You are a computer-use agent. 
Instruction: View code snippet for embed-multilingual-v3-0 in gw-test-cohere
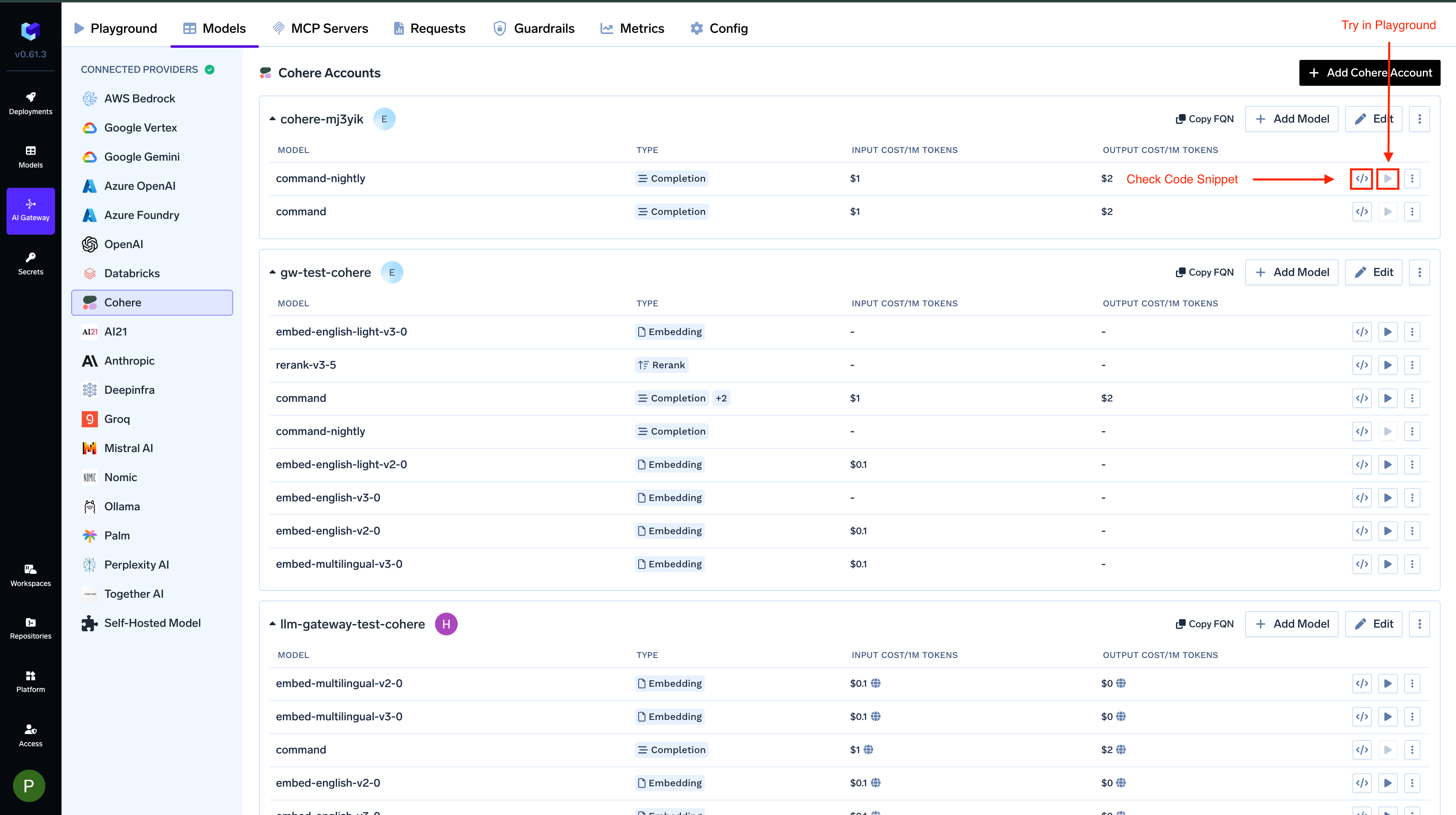click(1362, 564)
